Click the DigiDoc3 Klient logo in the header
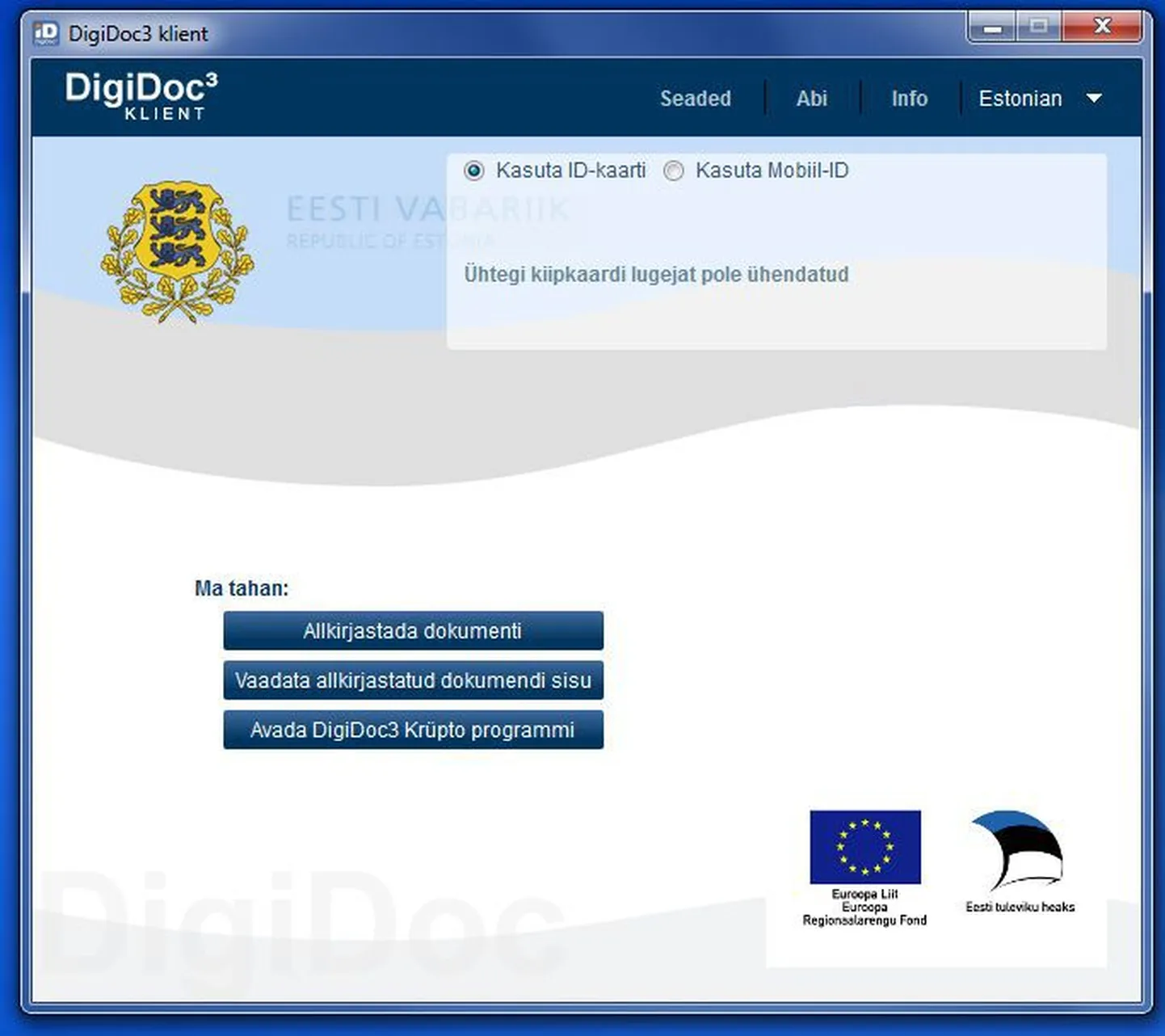Image resolution: width=1165 pixels, height=1036 pixels. 141,96
